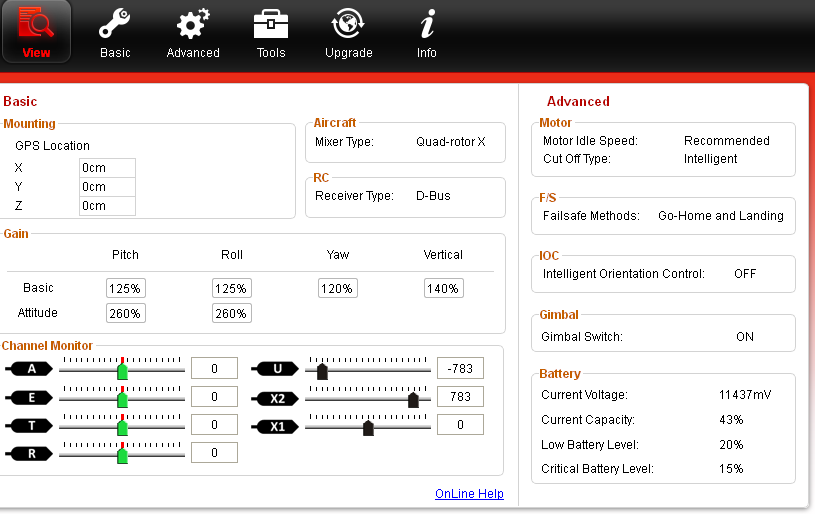Click the Pitch column header
The image size is (815, 514).
(125, 255)
